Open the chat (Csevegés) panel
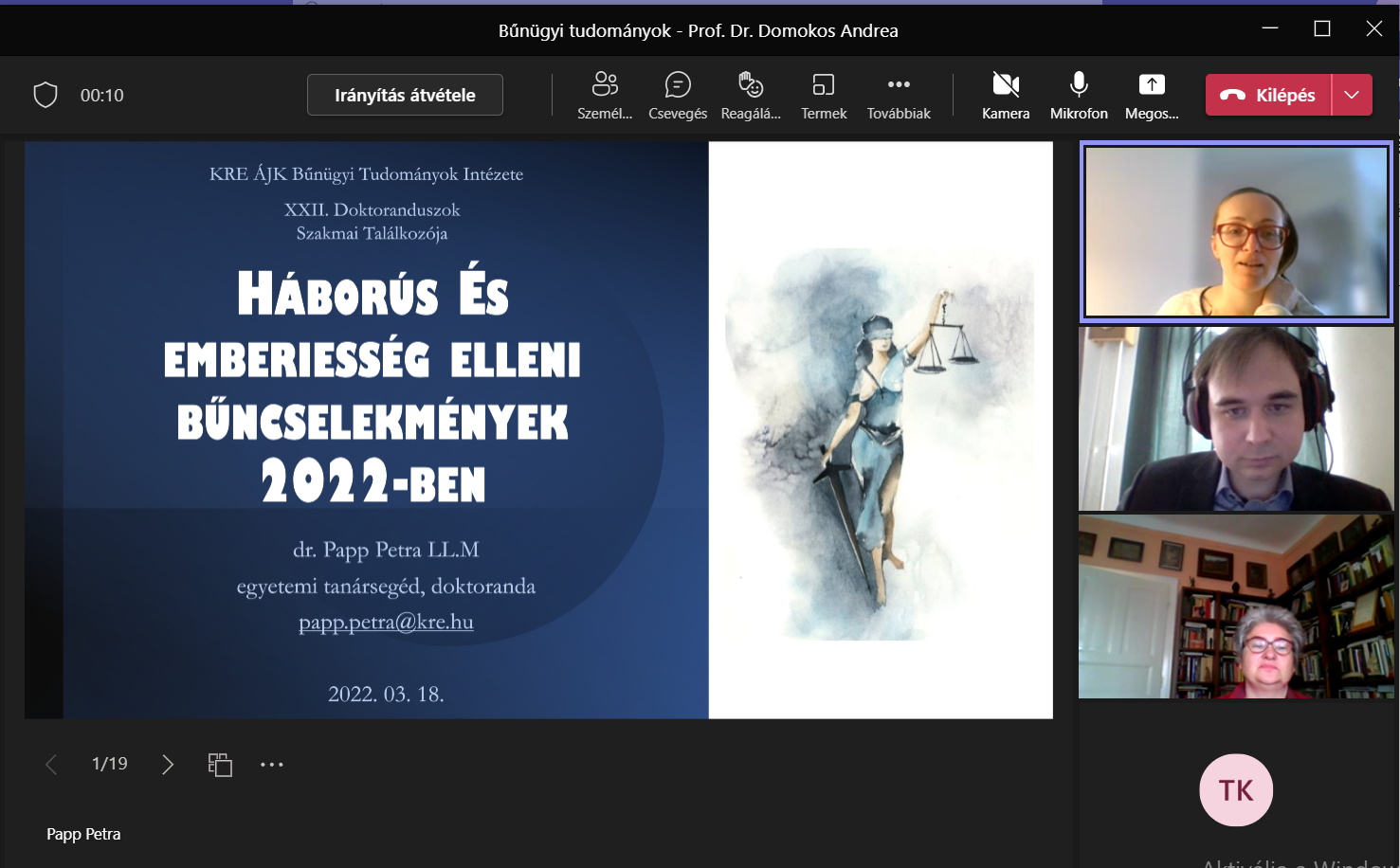1400x868 pixels. pyautogui.click(x=677, y=96)
